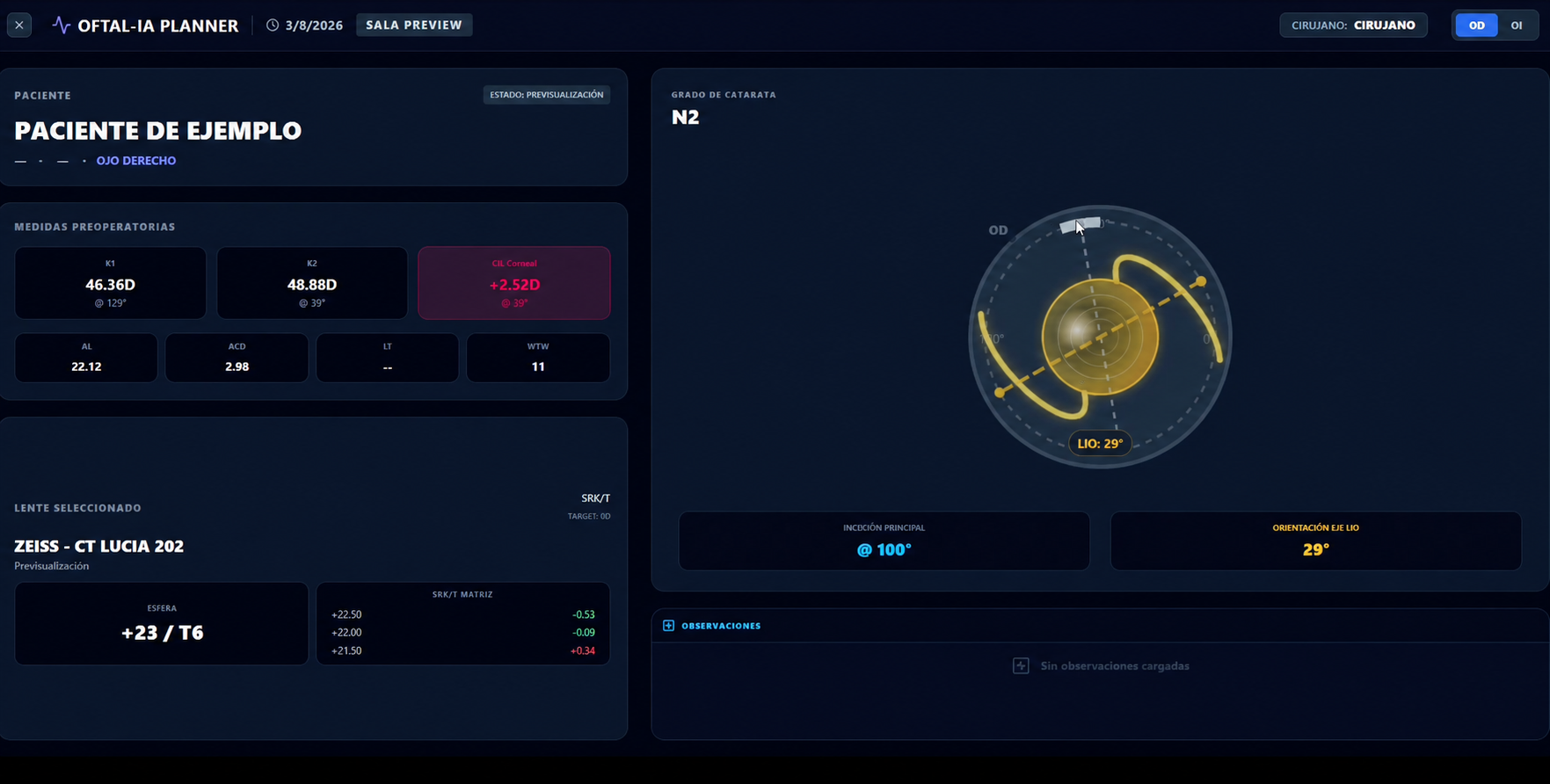This screenshot has width=1550, height=784.
Task: Click the golden lens optic center
Action: point(1100,338)
